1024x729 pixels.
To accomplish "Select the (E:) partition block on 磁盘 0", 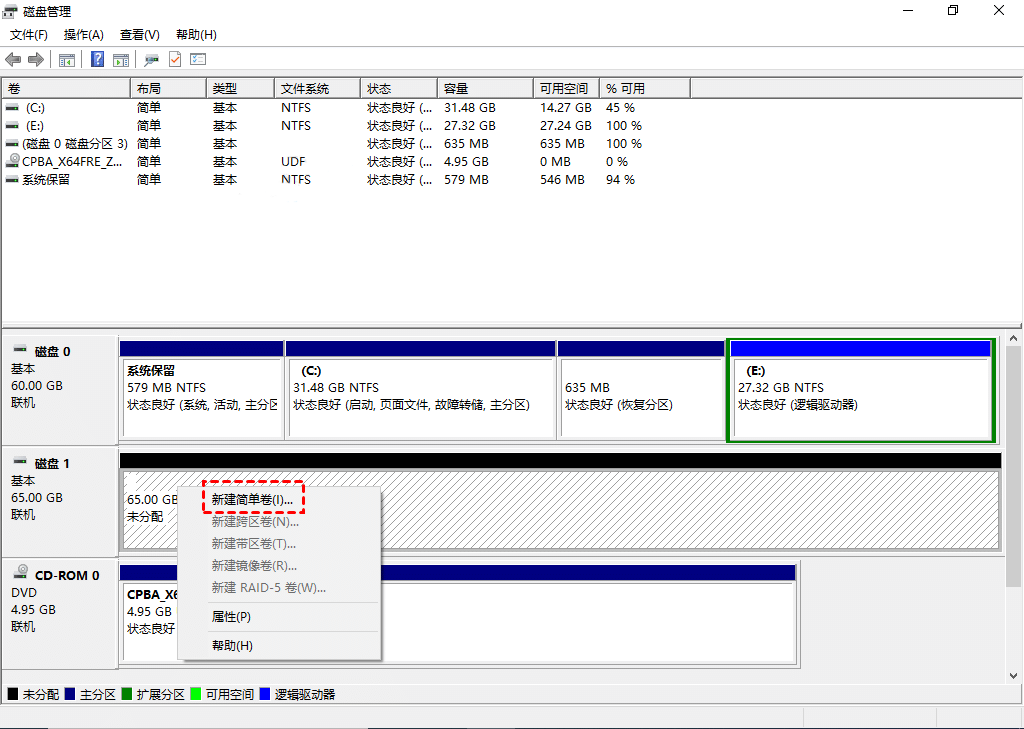I will pyautogui.click(x=863, y=390).
